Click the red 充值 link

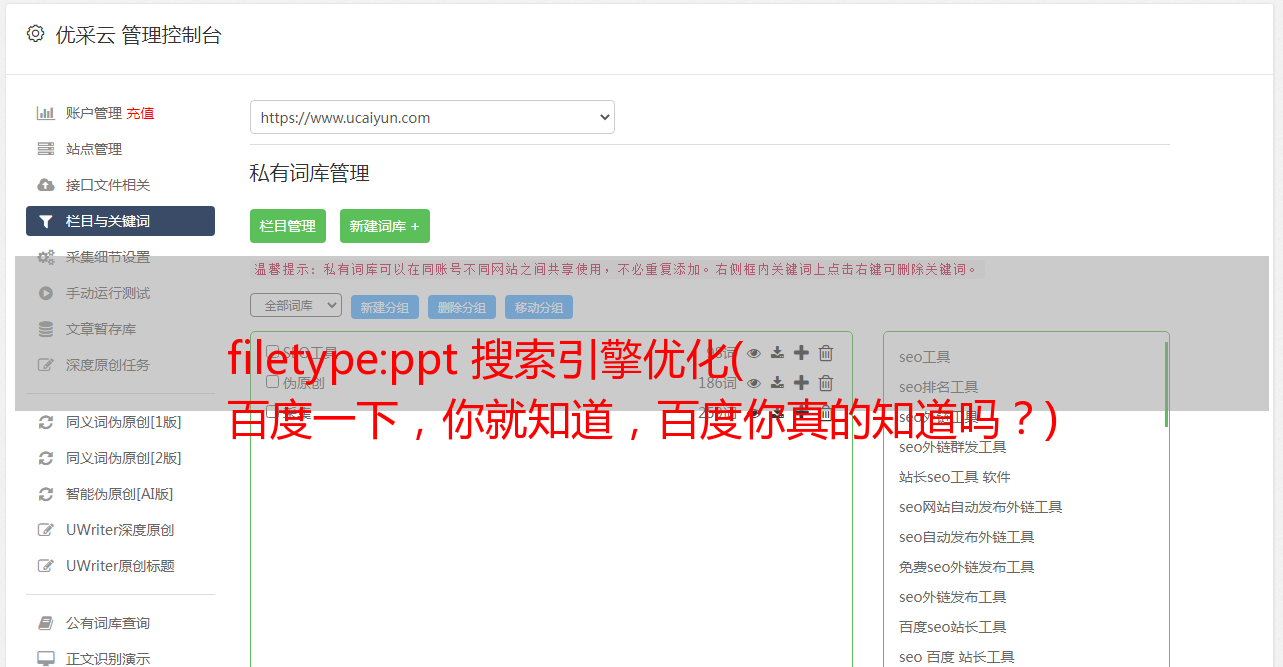140,113
